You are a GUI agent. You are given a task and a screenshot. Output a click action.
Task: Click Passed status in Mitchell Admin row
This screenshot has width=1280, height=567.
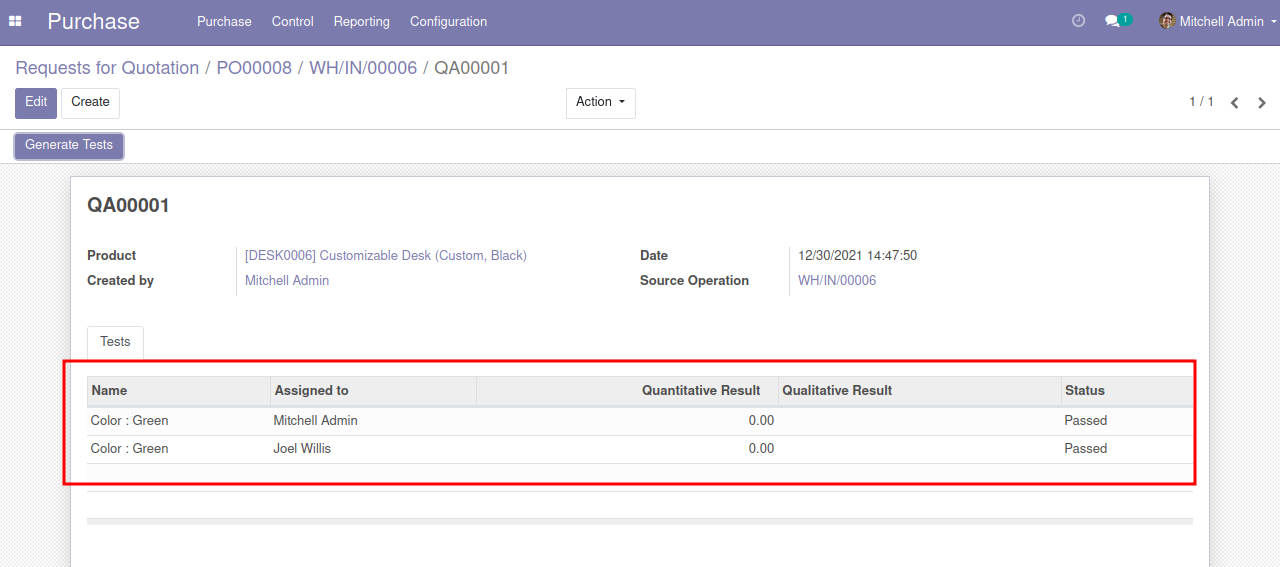coord(1086,421)
